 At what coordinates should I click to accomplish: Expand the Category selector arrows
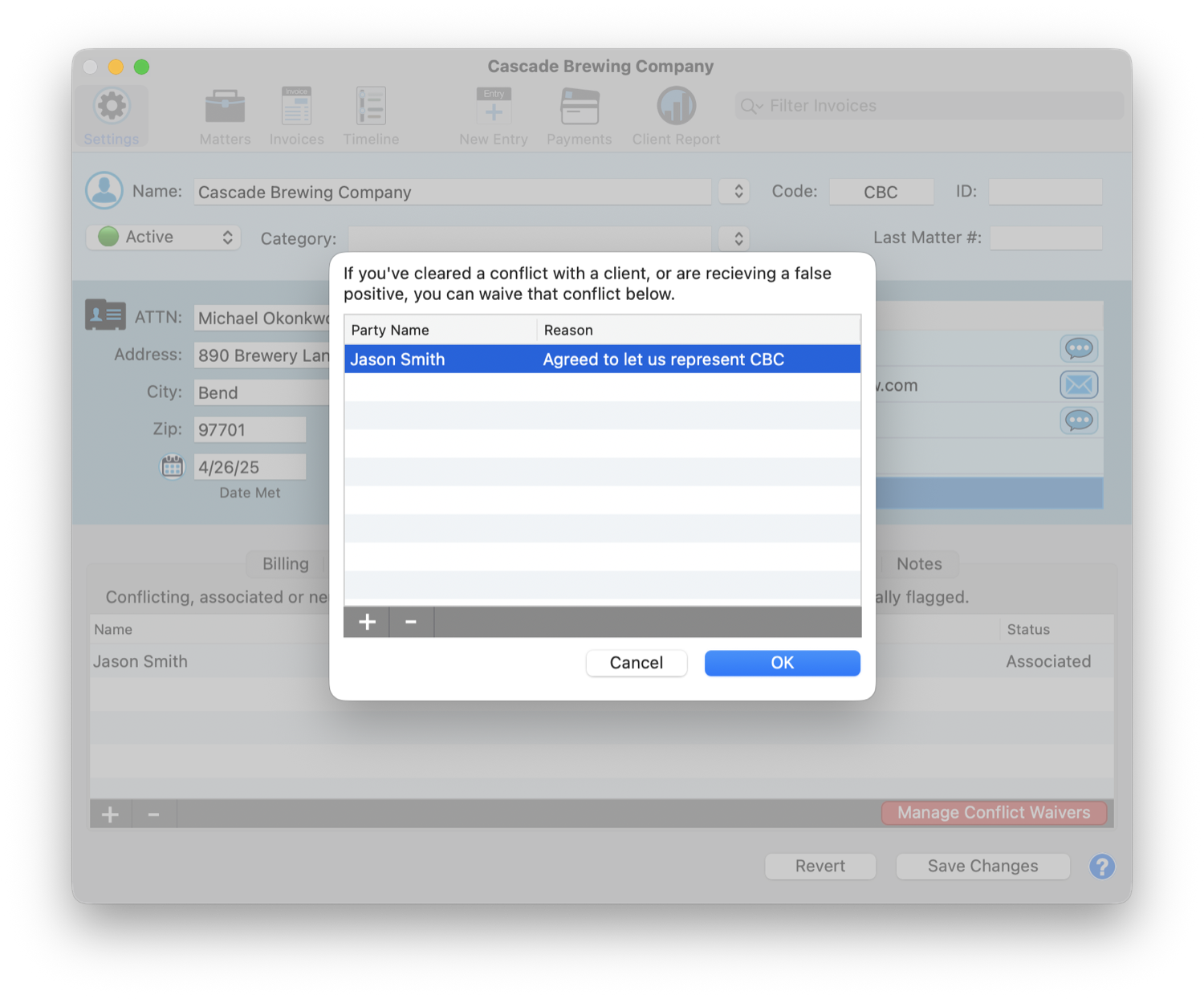click(x=738, y=238)
